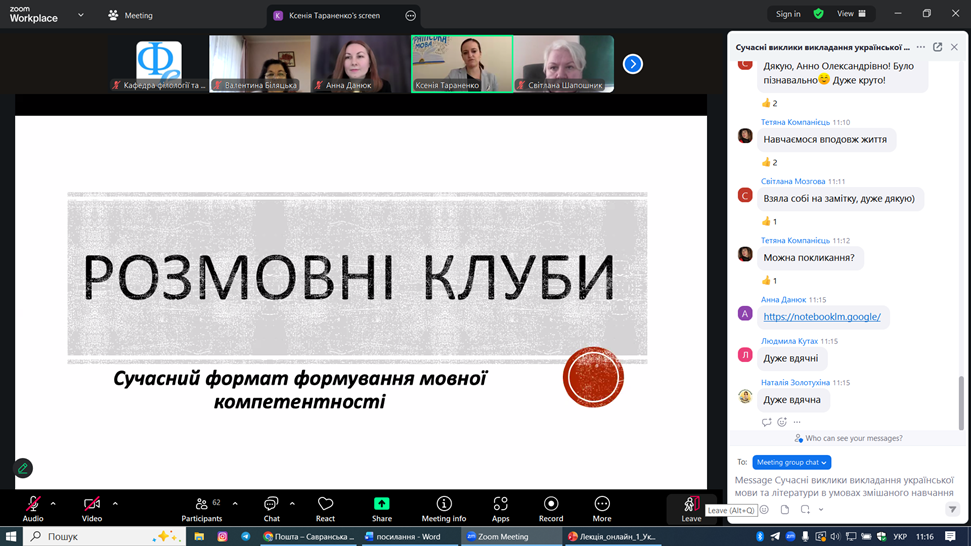
Task: Open the More options menu
Action: [x=601, y=508]
